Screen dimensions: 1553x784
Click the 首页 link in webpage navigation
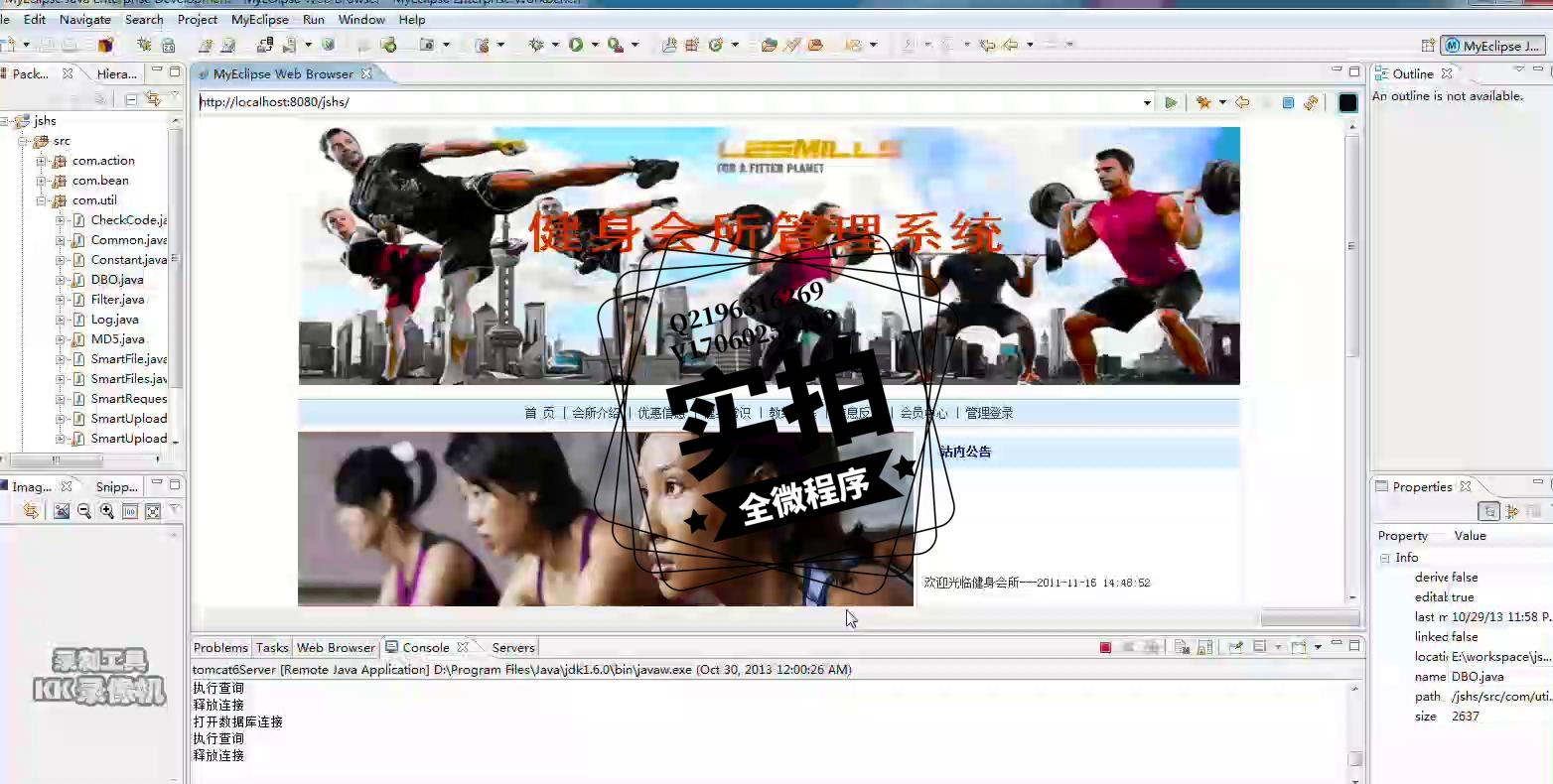pyautogui.click(x=539, y=413)
